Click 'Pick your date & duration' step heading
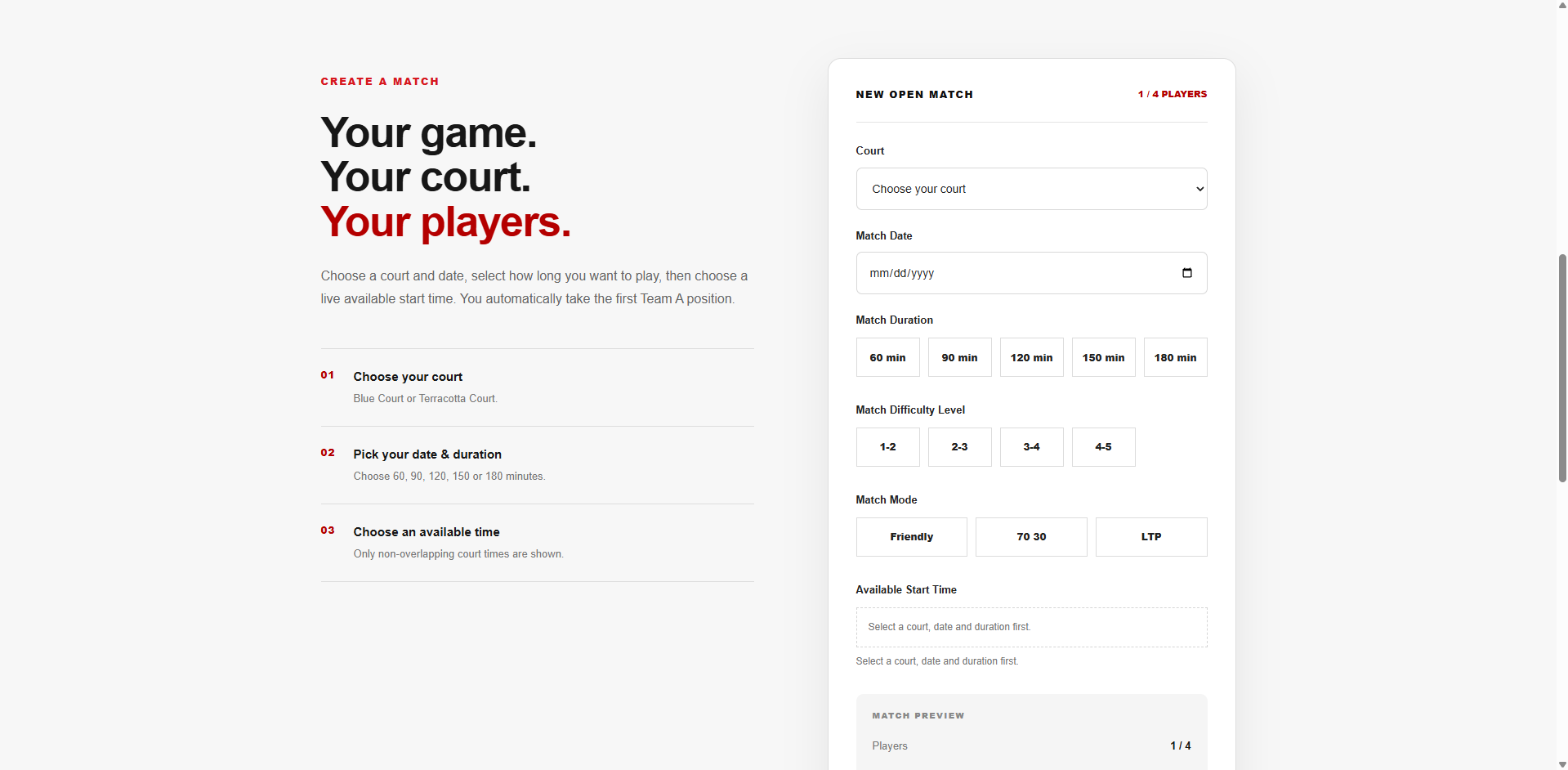This screenshot has width=1568, height=770. point(427,454)
